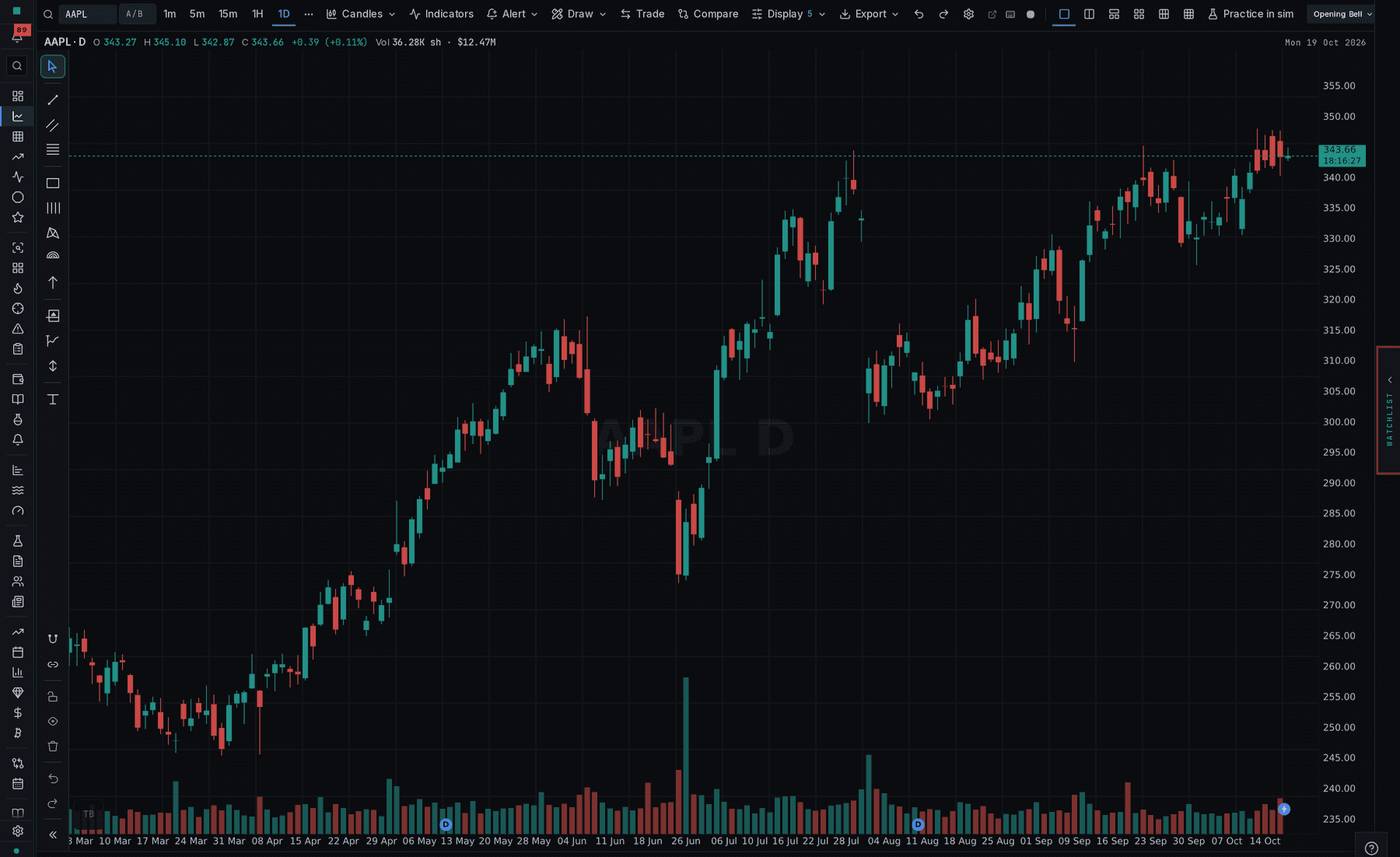This screenshot has height=857, width=1400.
Task: Click the magnet snap drawing icon
Action: coord(53,638)
